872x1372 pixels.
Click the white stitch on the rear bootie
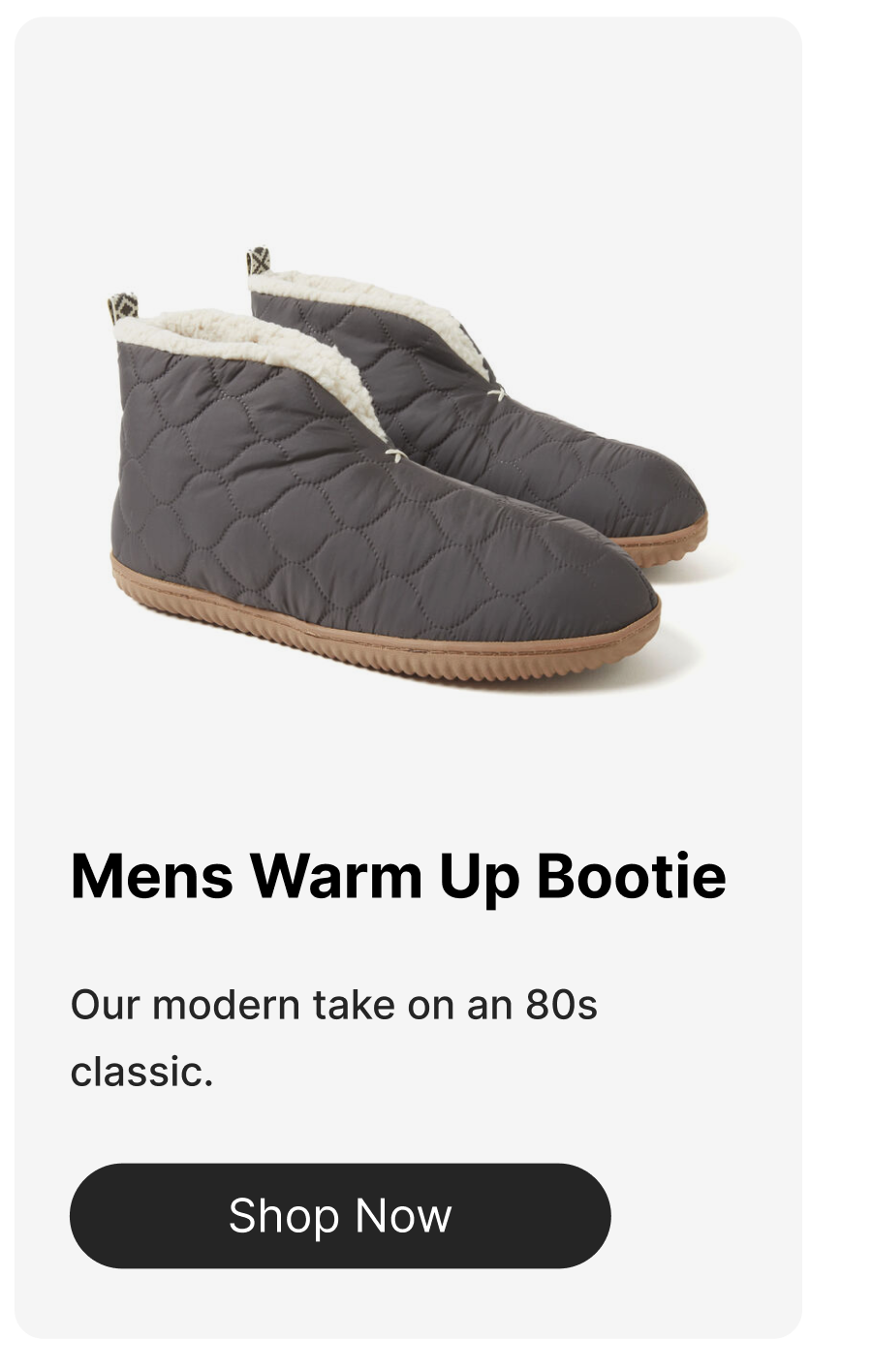[496, 393]
